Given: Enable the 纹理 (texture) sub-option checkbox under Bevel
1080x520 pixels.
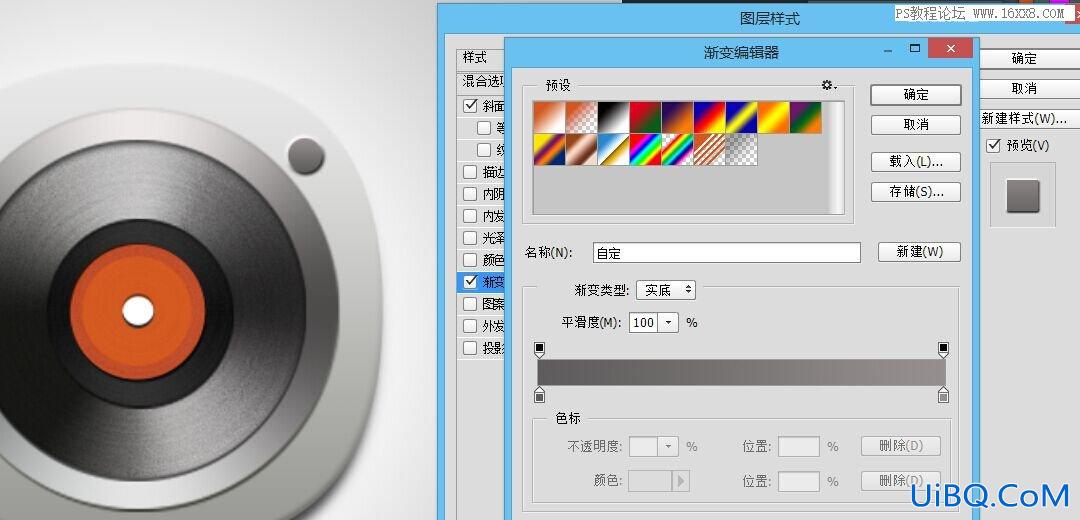Looking at the screenshot, I should tap(484, 149).
